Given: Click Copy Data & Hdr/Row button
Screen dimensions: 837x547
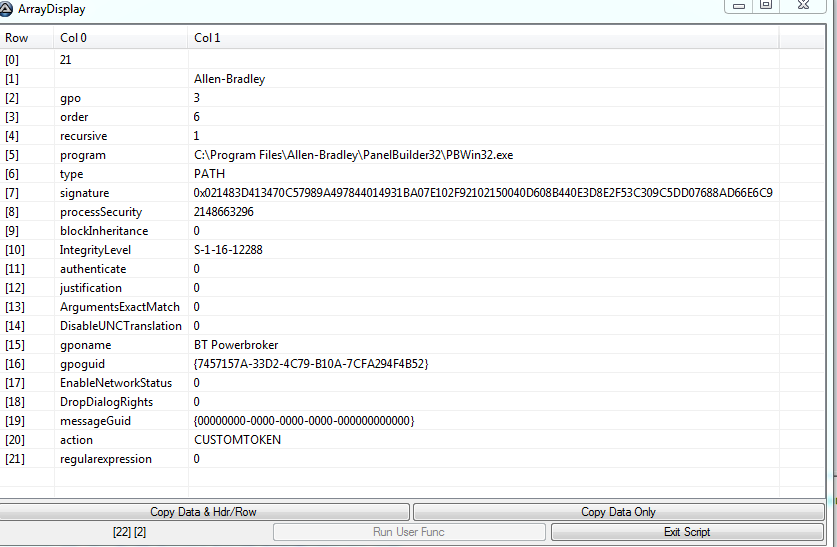Looking at the screenshot, I should (x=204, y=512).
